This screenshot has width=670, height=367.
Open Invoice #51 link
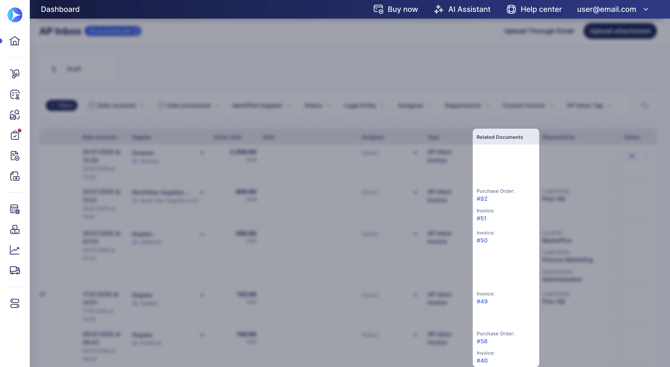(x=482, y=218)
